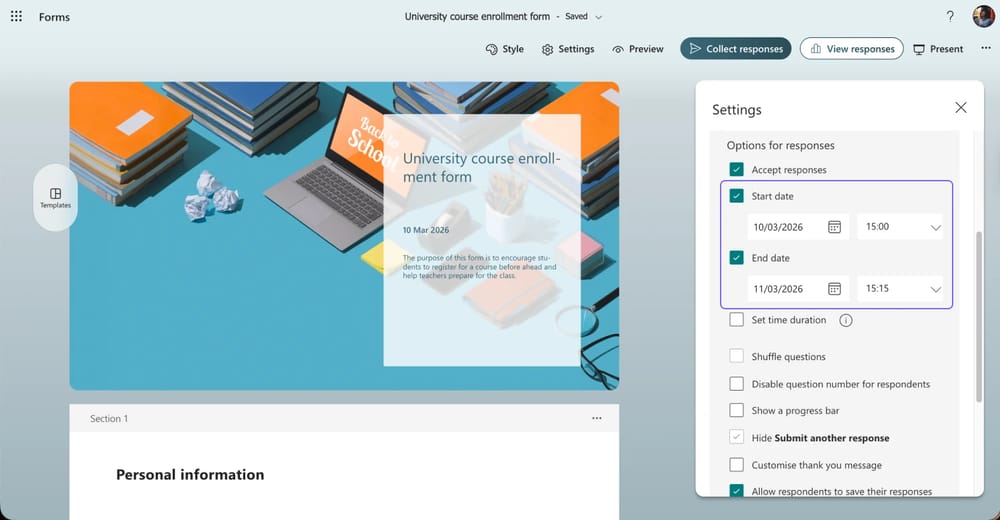Expand the start time 15:00 dropdown
The image size is (1000, 520).
coord(935,228)
